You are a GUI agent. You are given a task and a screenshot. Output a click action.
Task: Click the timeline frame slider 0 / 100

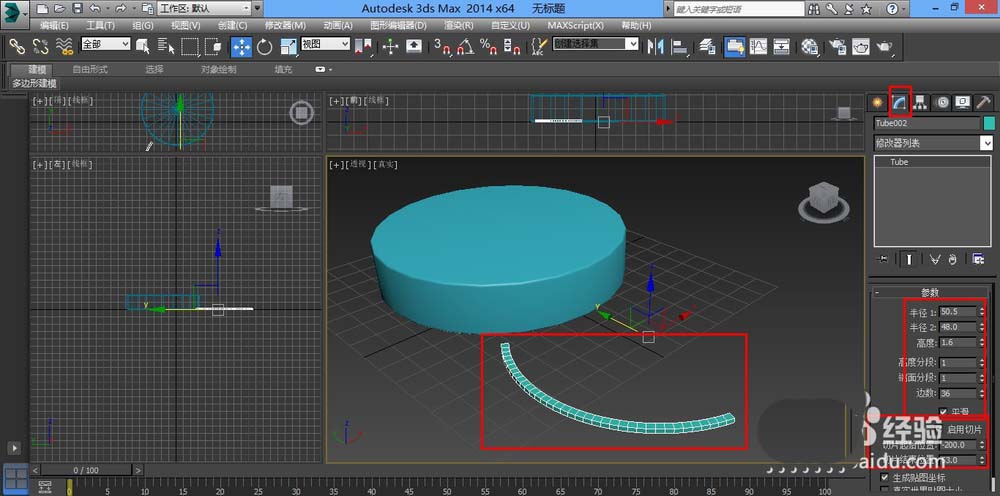tap(86, 470)
